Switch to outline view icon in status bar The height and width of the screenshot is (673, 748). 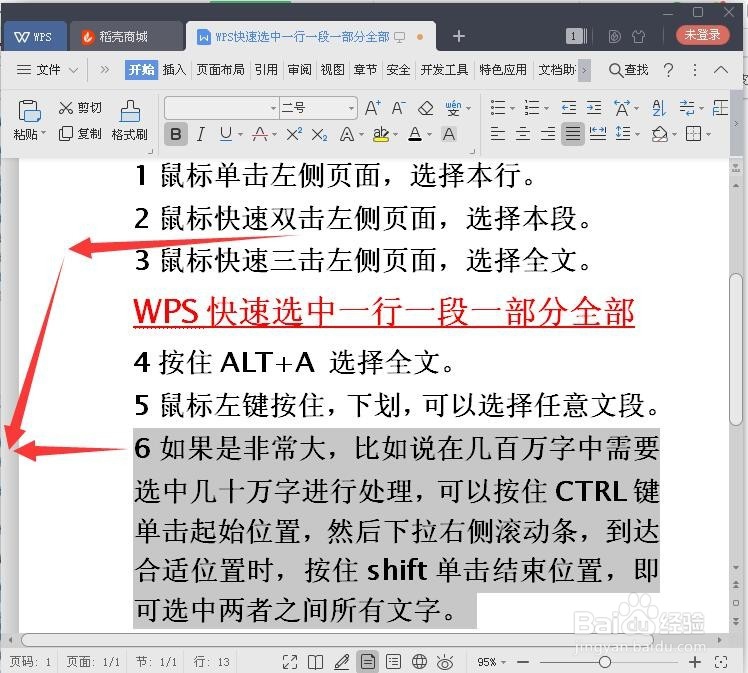pos(393,662)
